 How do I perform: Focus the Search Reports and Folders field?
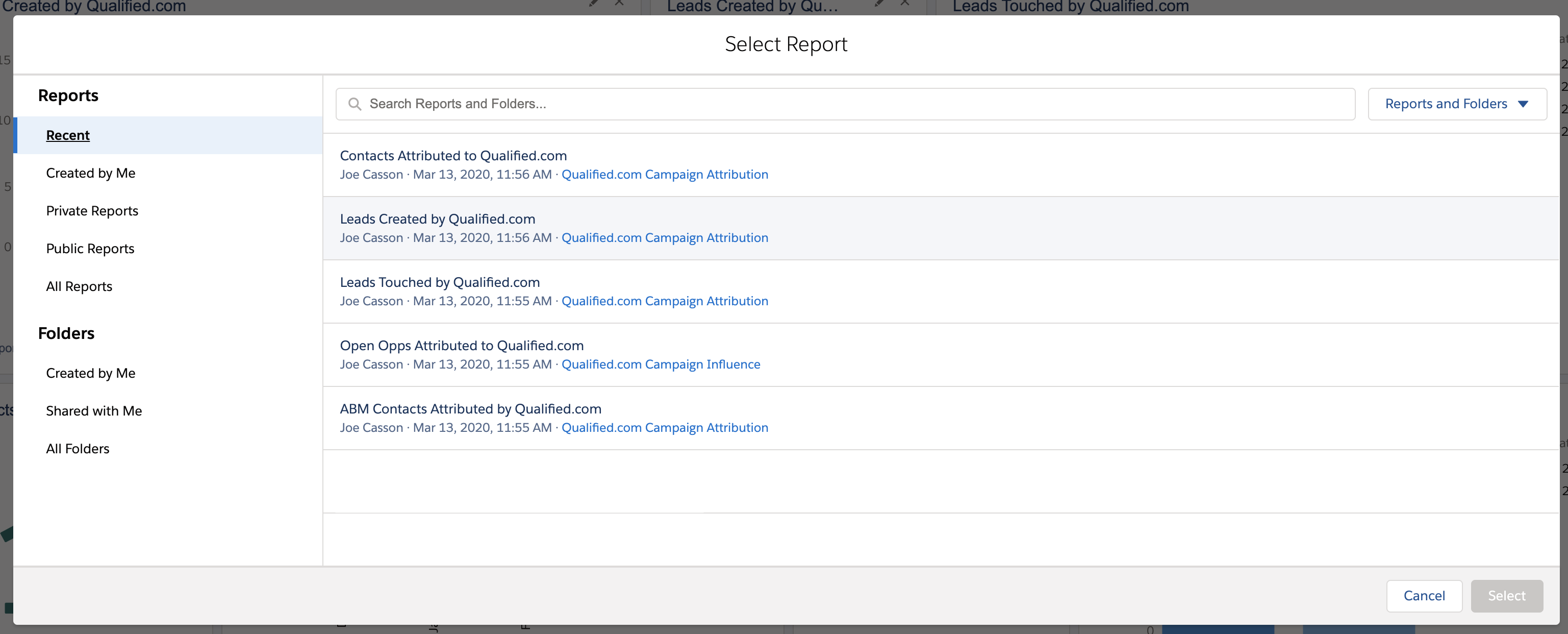(x=845, y=104)
